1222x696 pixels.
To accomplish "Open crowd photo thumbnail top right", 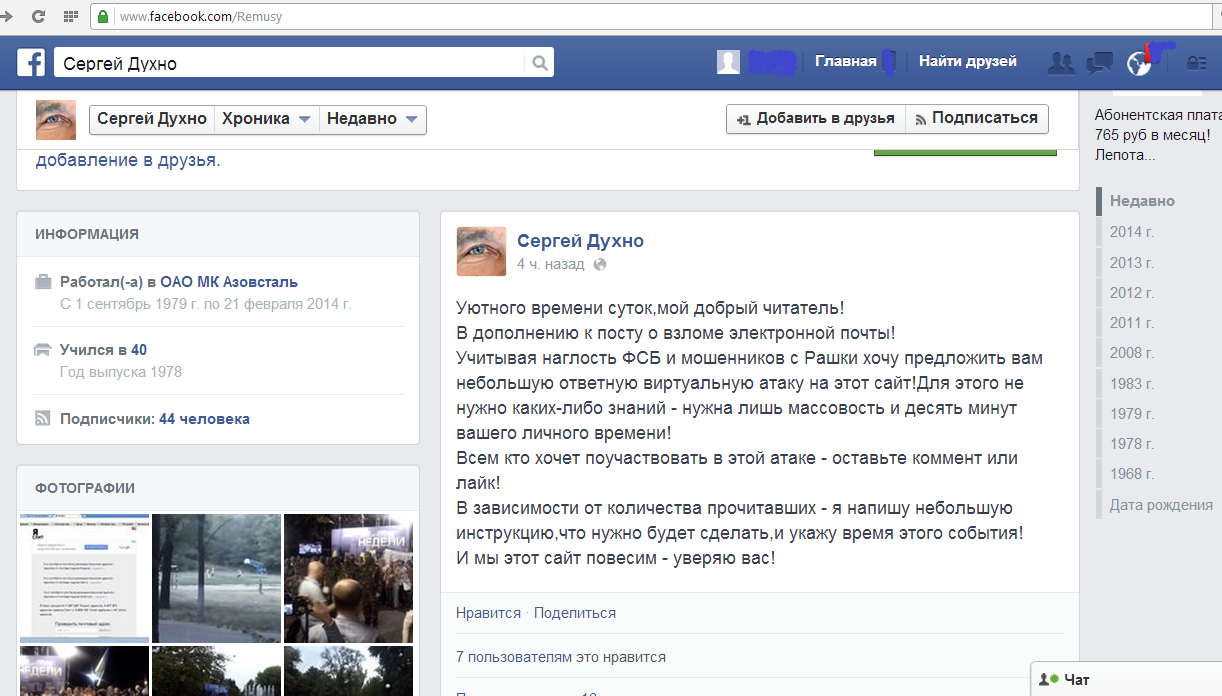I will [348, 578].
